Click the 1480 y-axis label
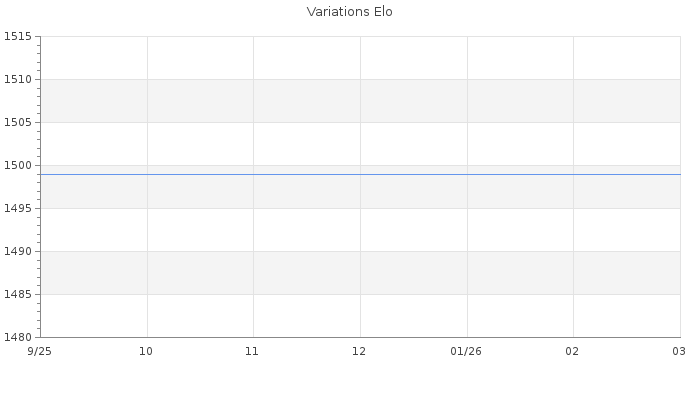 (x=18, y=338)
